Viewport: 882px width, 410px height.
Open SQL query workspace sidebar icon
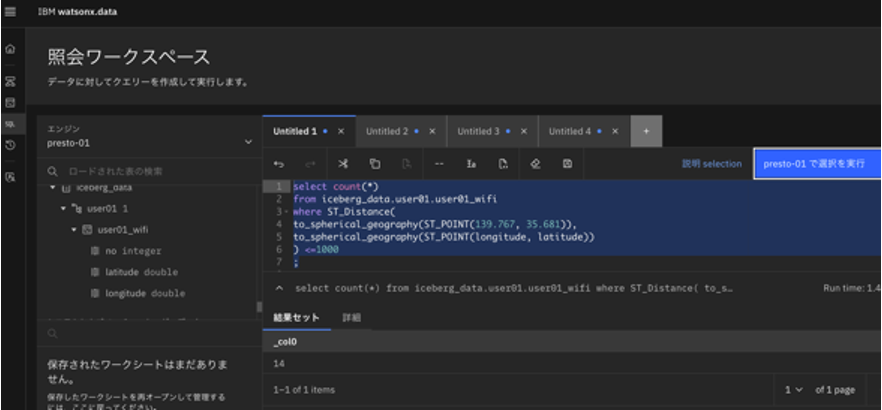coord(10,124)
